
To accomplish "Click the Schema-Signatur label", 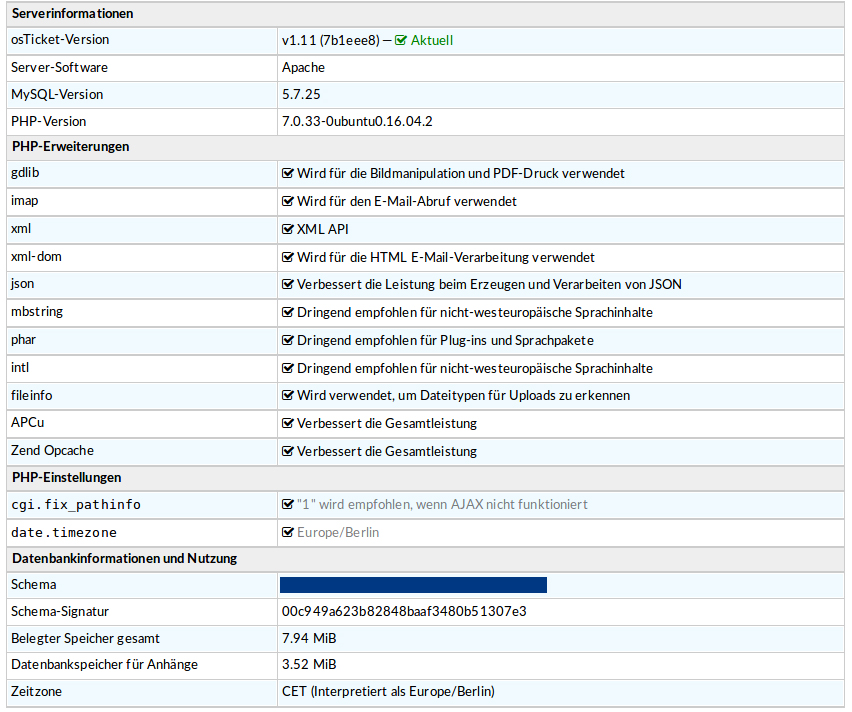I will click(x=60, y=611).
